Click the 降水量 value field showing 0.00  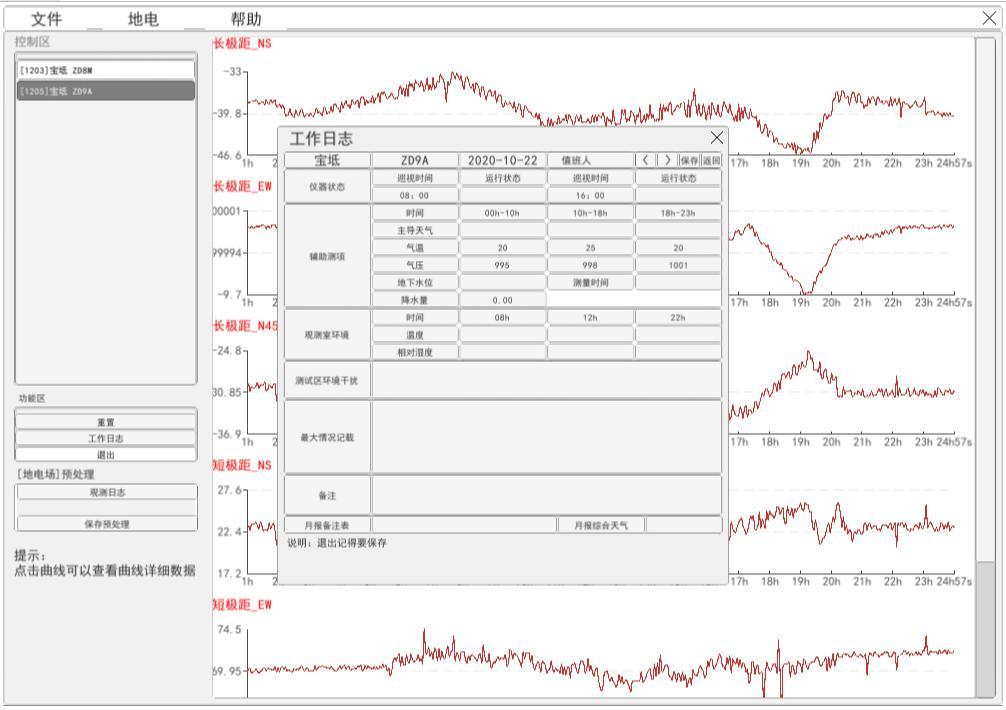click(x=502, y=299)
